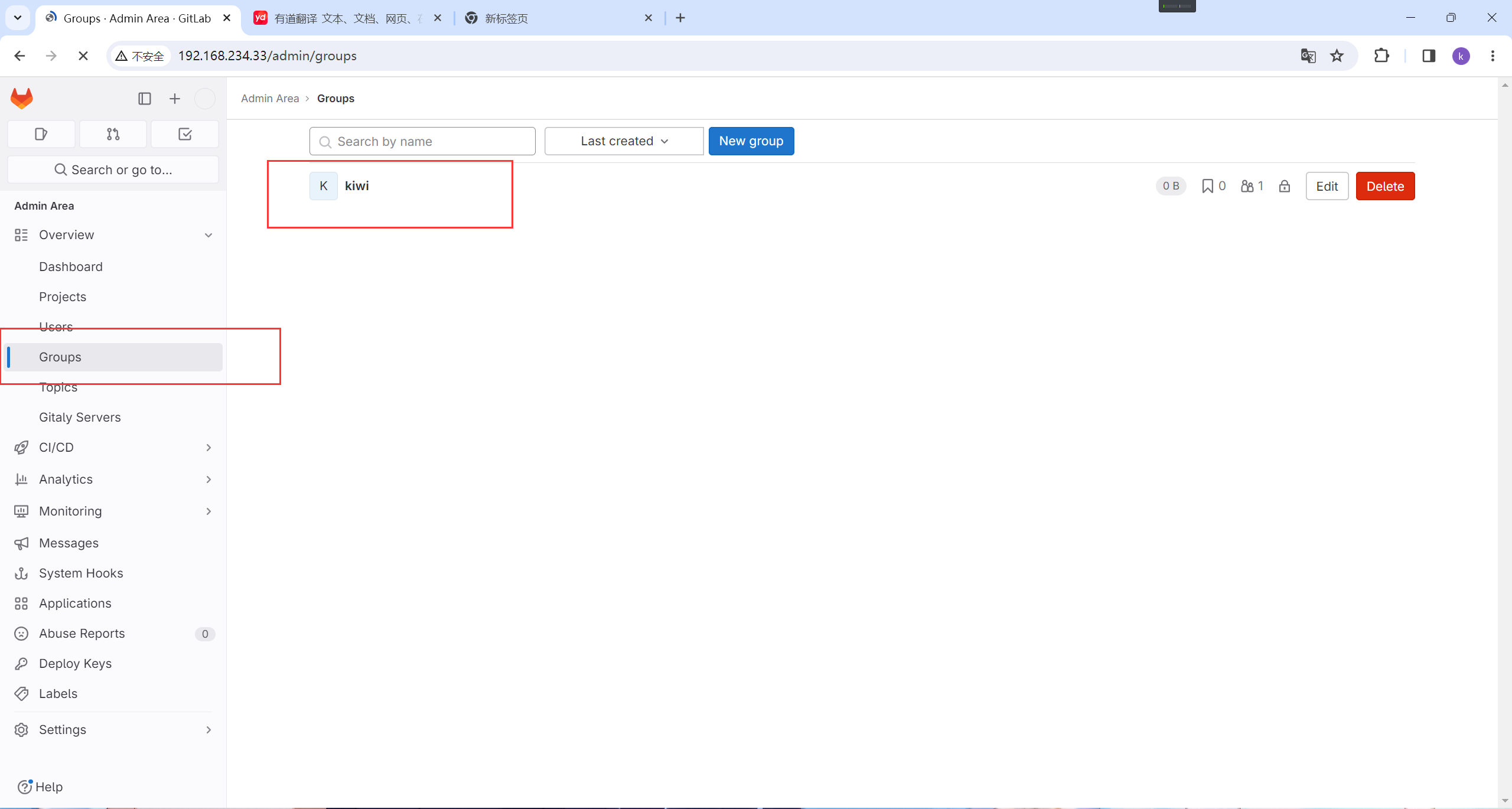Image resolution: width=1512 pixels, height=809 pixels.
Task: Expand the CI/CD menu section
Action: point(208,448)
